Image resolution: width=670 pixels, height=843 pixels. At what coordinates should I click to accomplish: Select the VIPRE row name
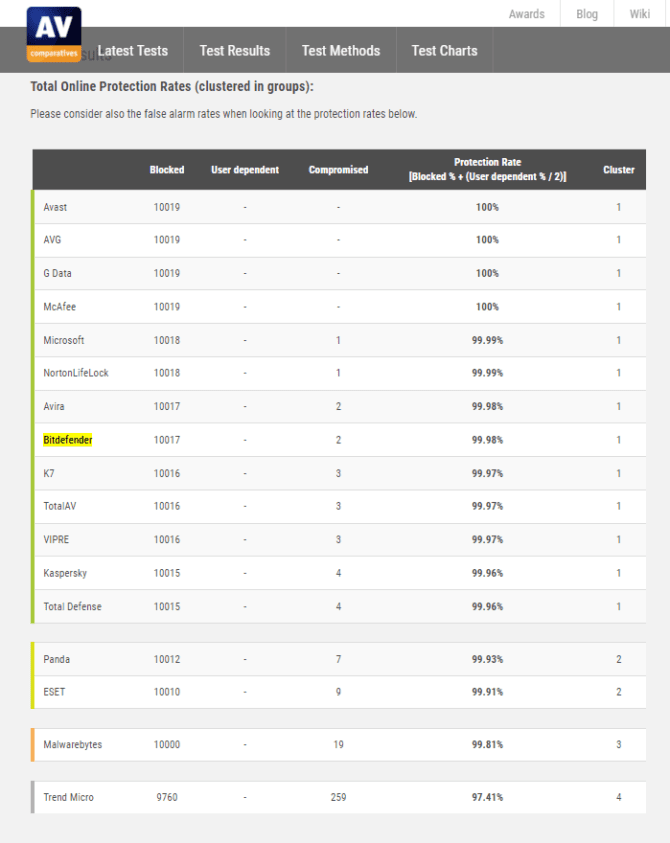coord(56,540)
